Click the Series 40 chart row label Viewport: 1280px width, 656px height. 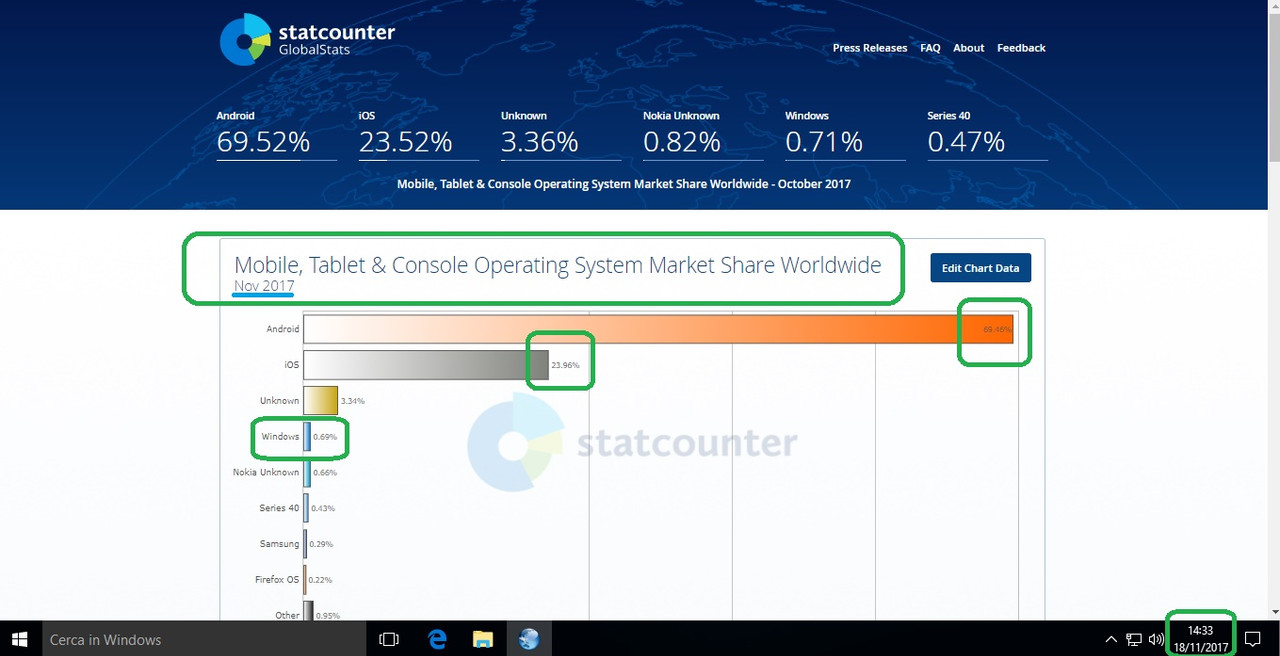pyautogui.click(x=279, y=508)
